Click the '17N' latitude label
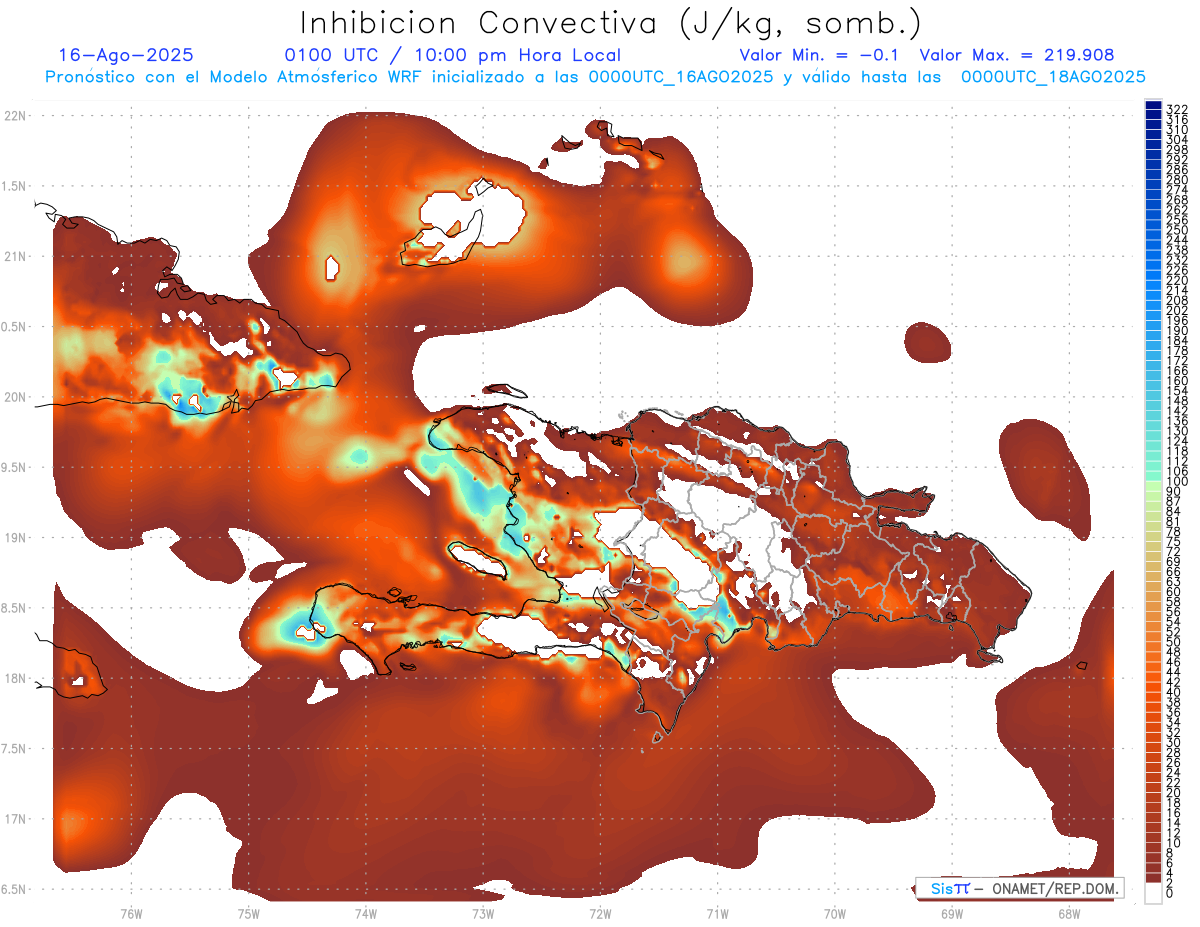1200x927 pixels. click(x=15, y=819)
